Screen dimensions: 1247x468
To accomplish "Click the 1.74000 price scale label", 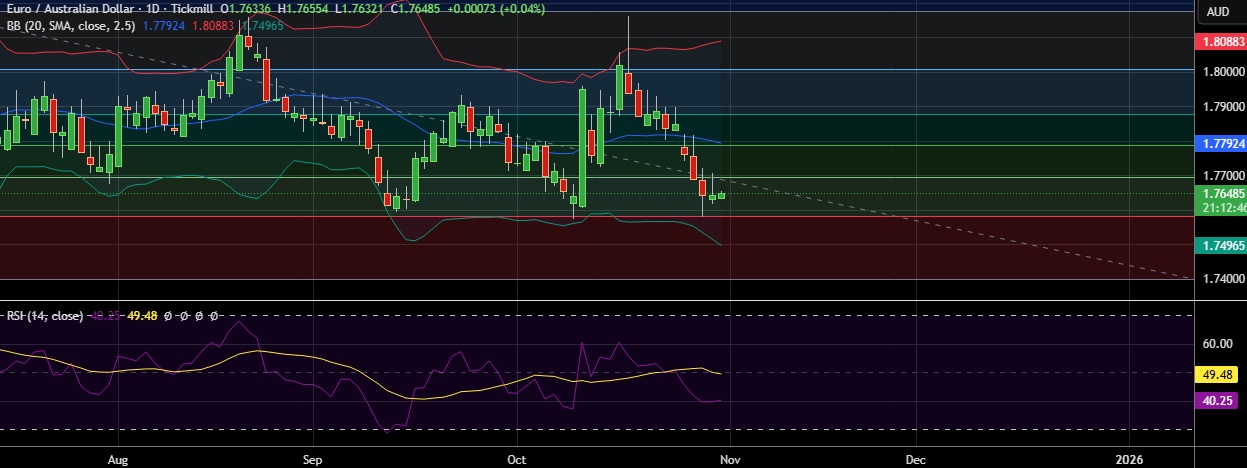I will (1224, 280).
